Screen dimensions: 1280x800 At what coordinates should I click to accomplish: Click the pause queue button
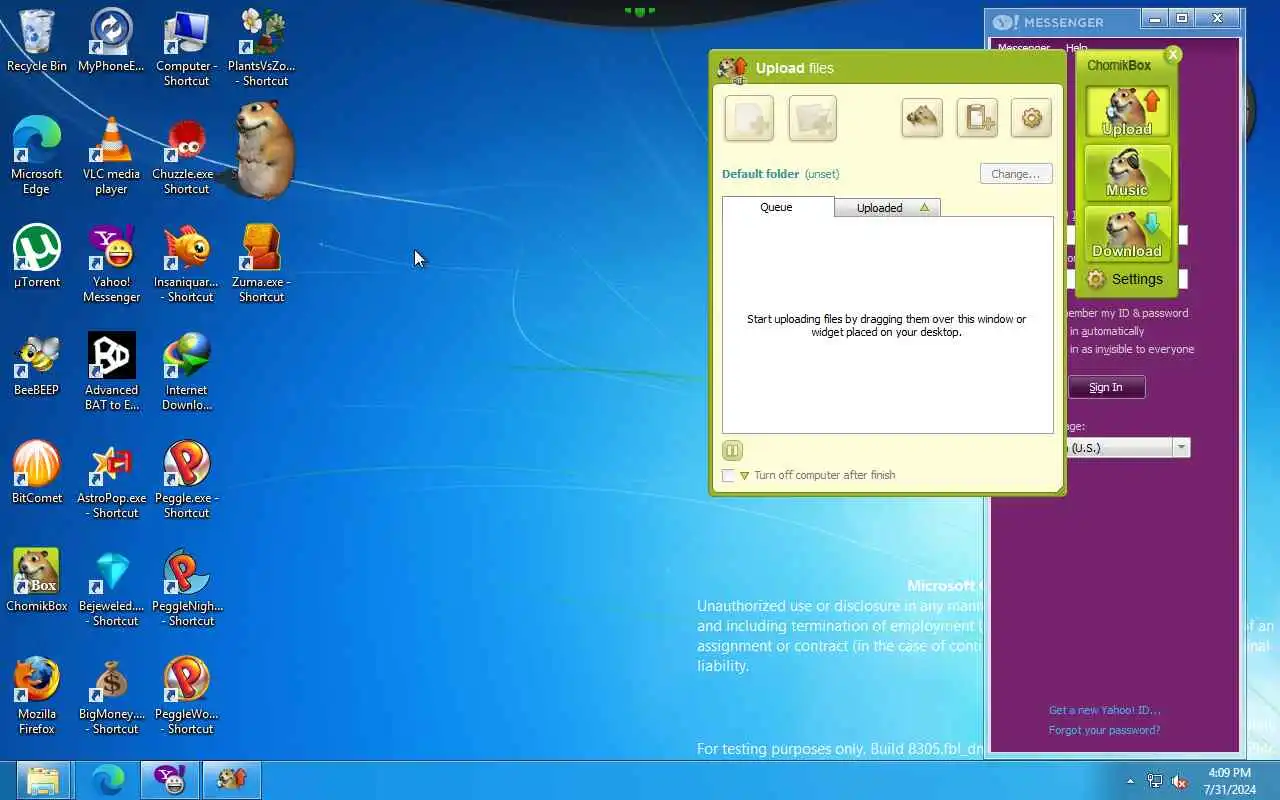(732, 450)
